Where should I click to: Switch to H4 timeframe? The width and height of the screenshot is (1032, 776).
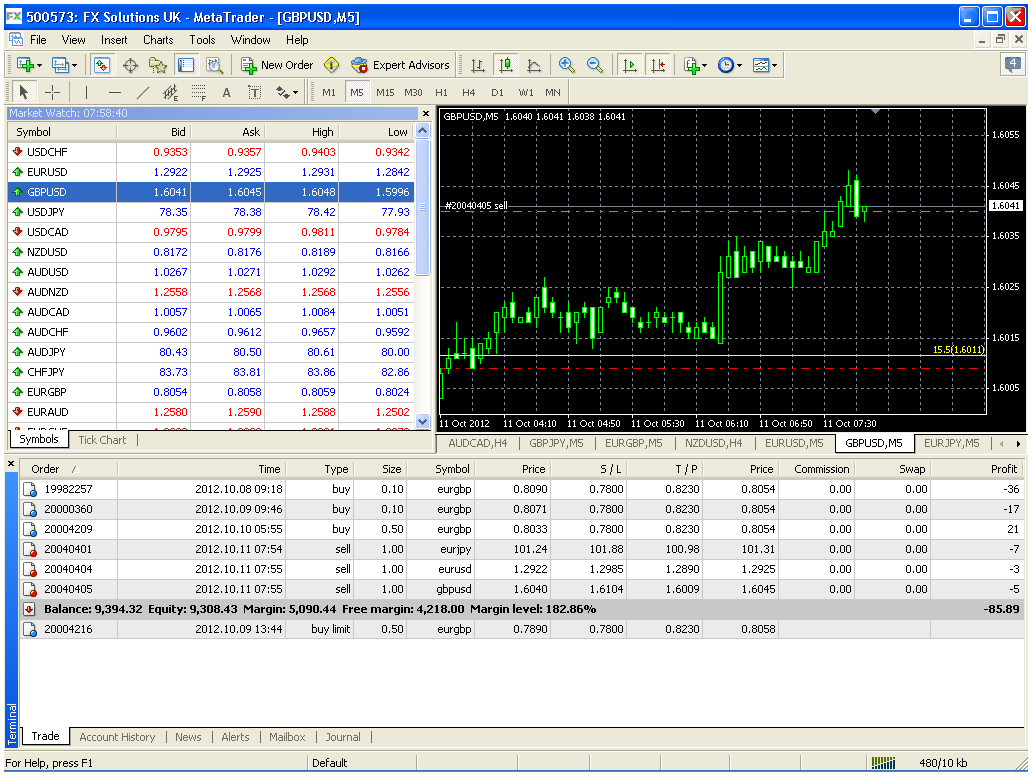[469, 92]
